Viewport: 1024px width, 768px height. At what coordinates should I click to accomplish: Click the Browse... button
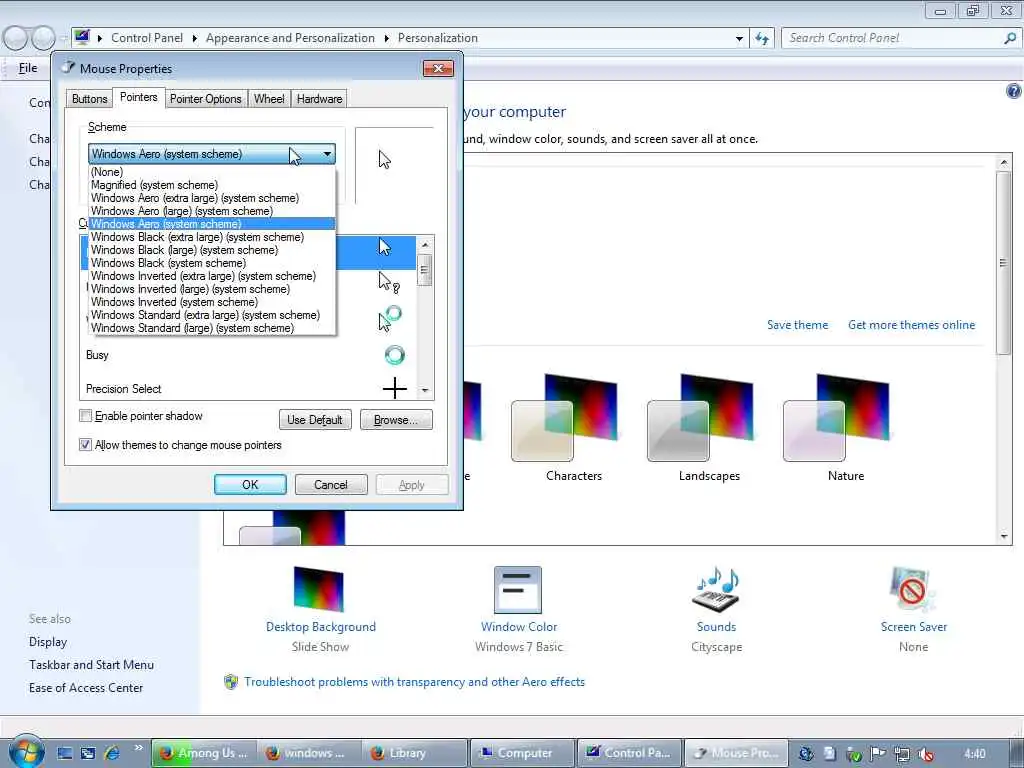click(396, 420)
